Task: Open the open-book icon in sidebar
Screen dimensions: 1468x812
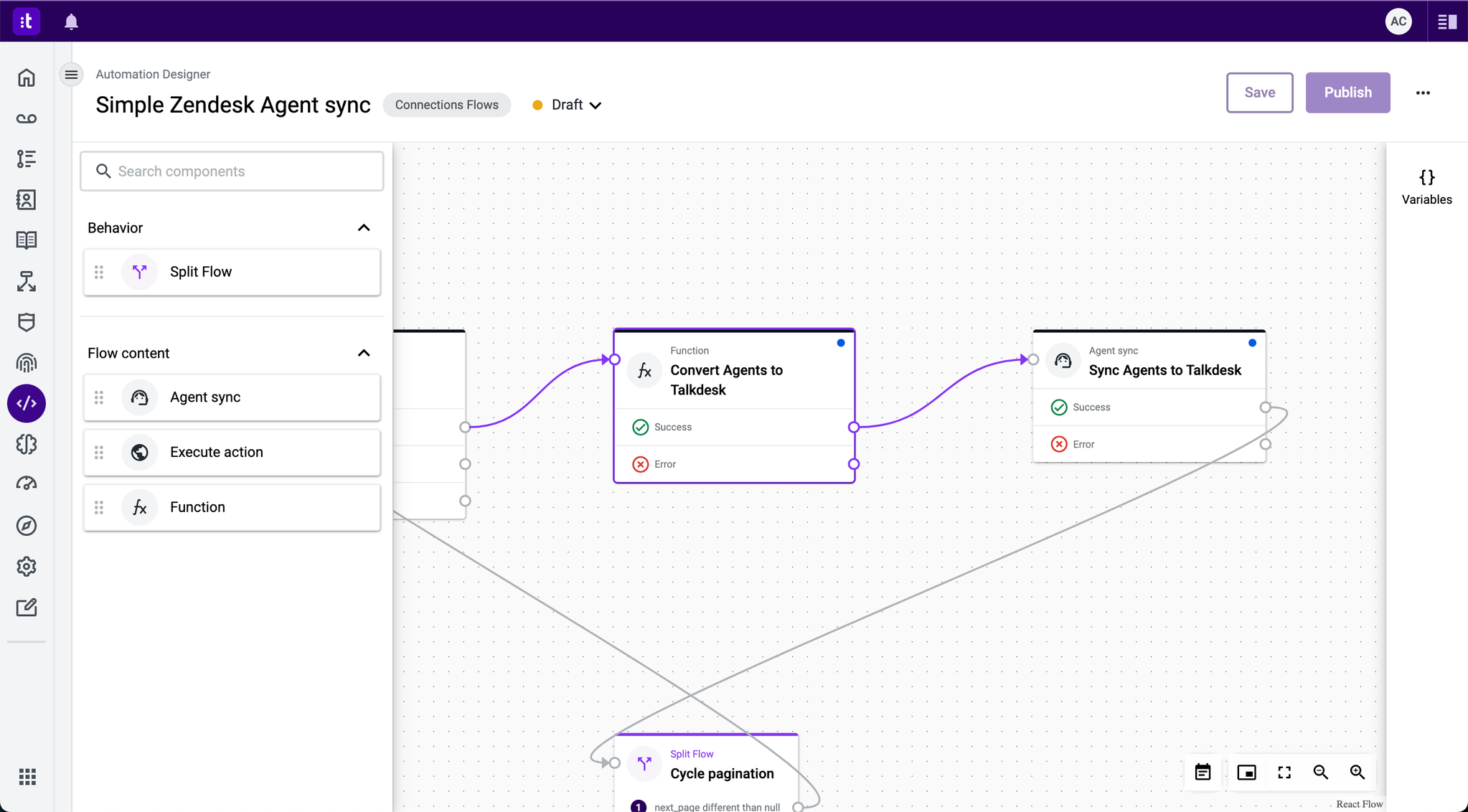Action: 27,240
